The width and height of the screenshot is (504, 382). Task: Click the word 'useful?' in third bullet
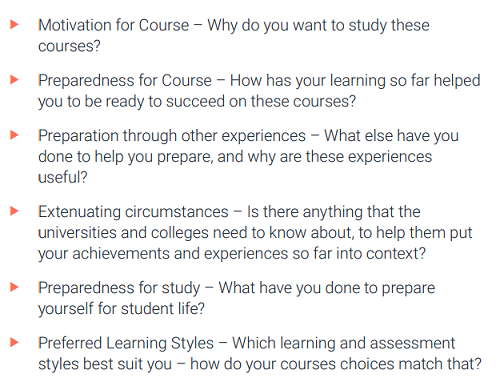pyautogui.click(x=63, y=177)
